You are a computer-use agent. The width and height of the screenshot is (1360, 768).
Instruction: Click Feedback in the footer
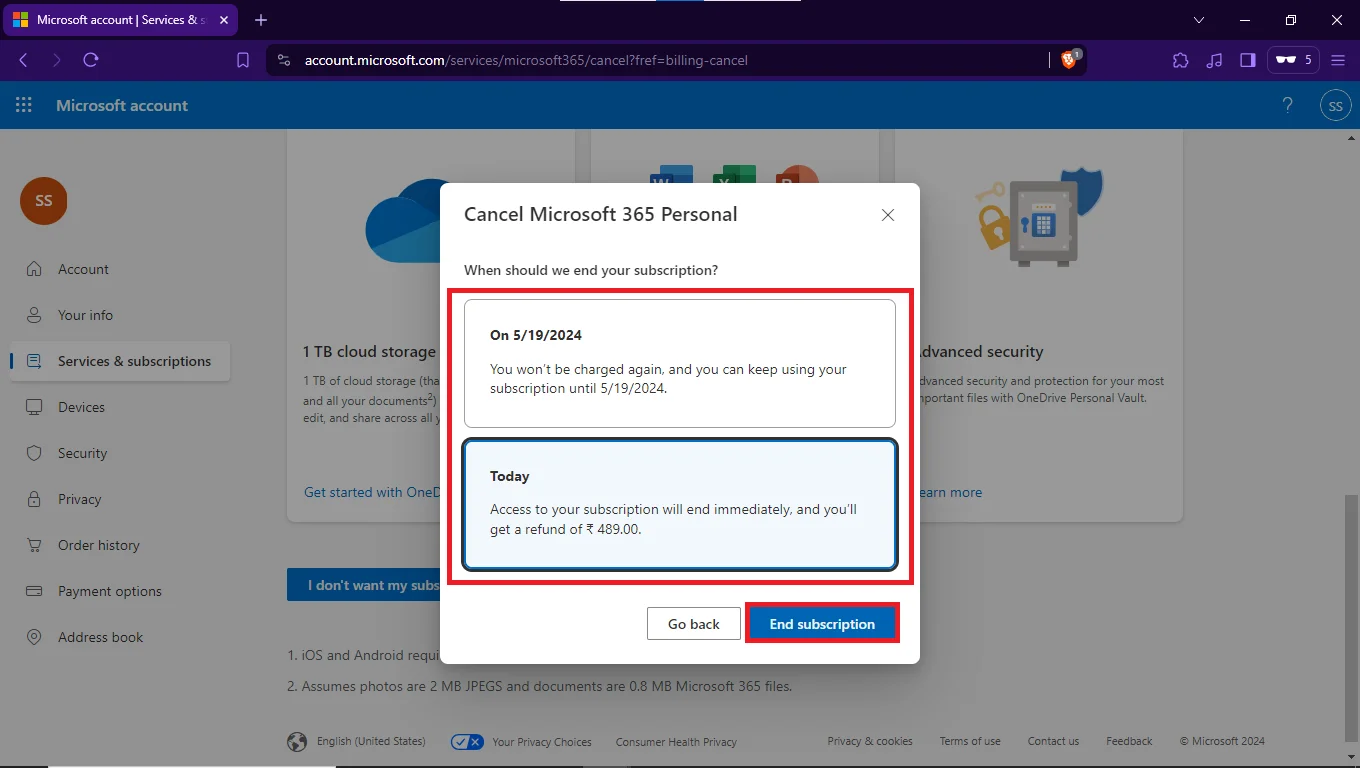1129,741
